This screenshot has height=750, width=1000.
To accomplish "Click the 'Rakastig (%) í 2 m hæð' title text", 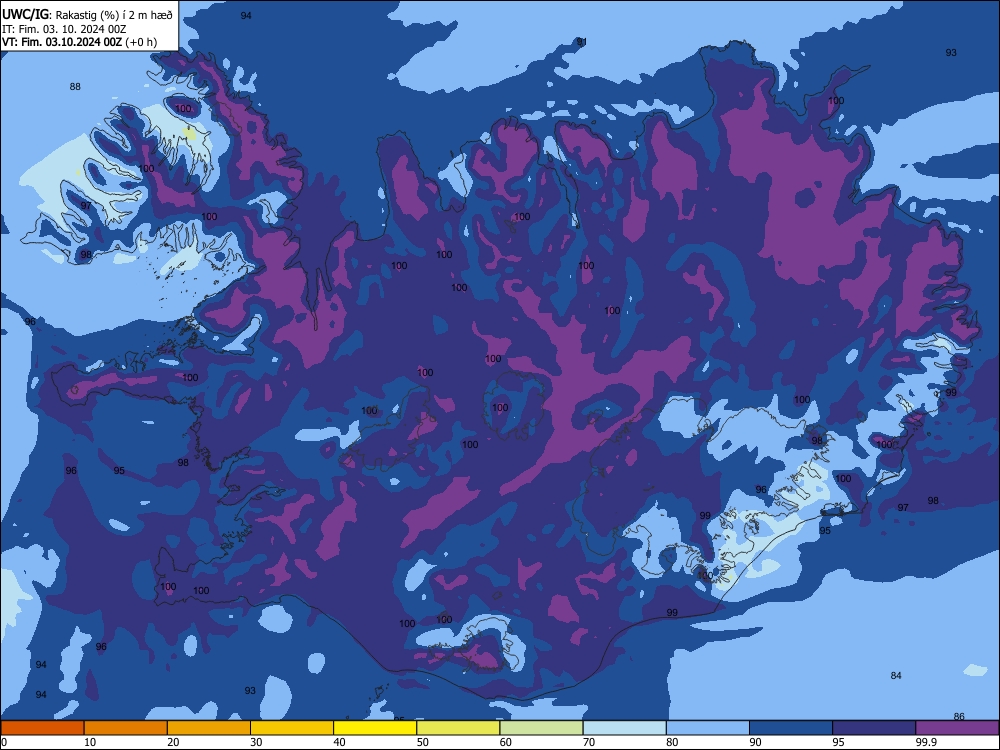I will pos(114,15).
